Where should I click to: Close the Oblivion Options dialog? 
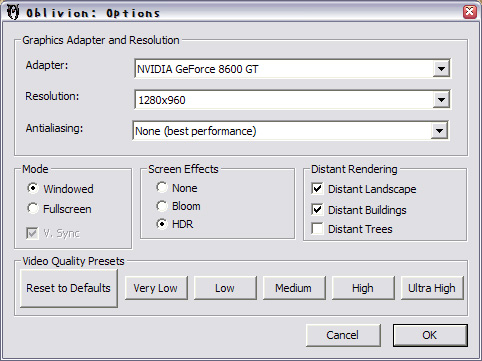click(469, 12)
